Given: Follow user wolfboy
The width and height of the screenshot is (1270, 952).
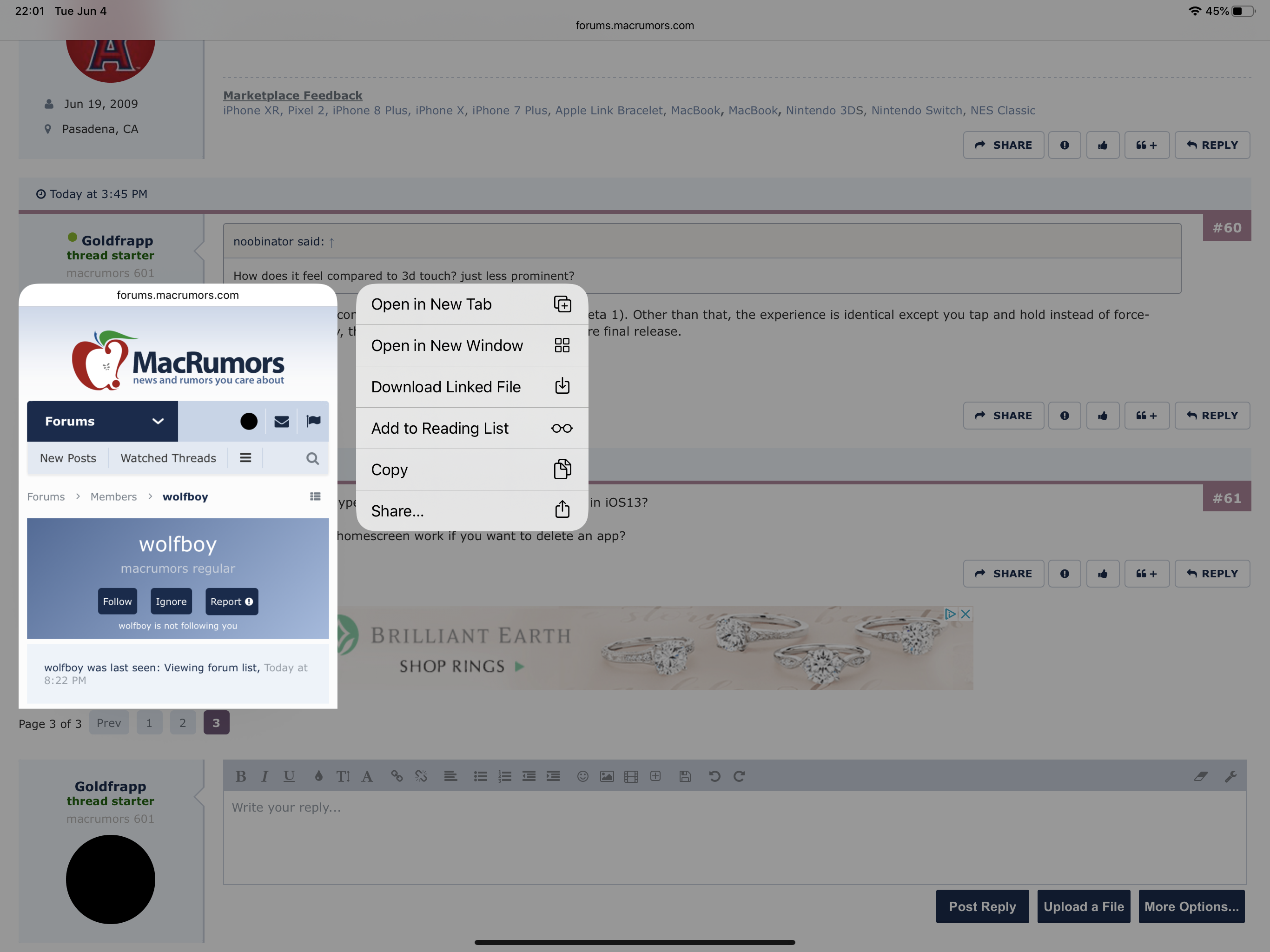Looking at the screenshot, I should click(x=117, y=601).
